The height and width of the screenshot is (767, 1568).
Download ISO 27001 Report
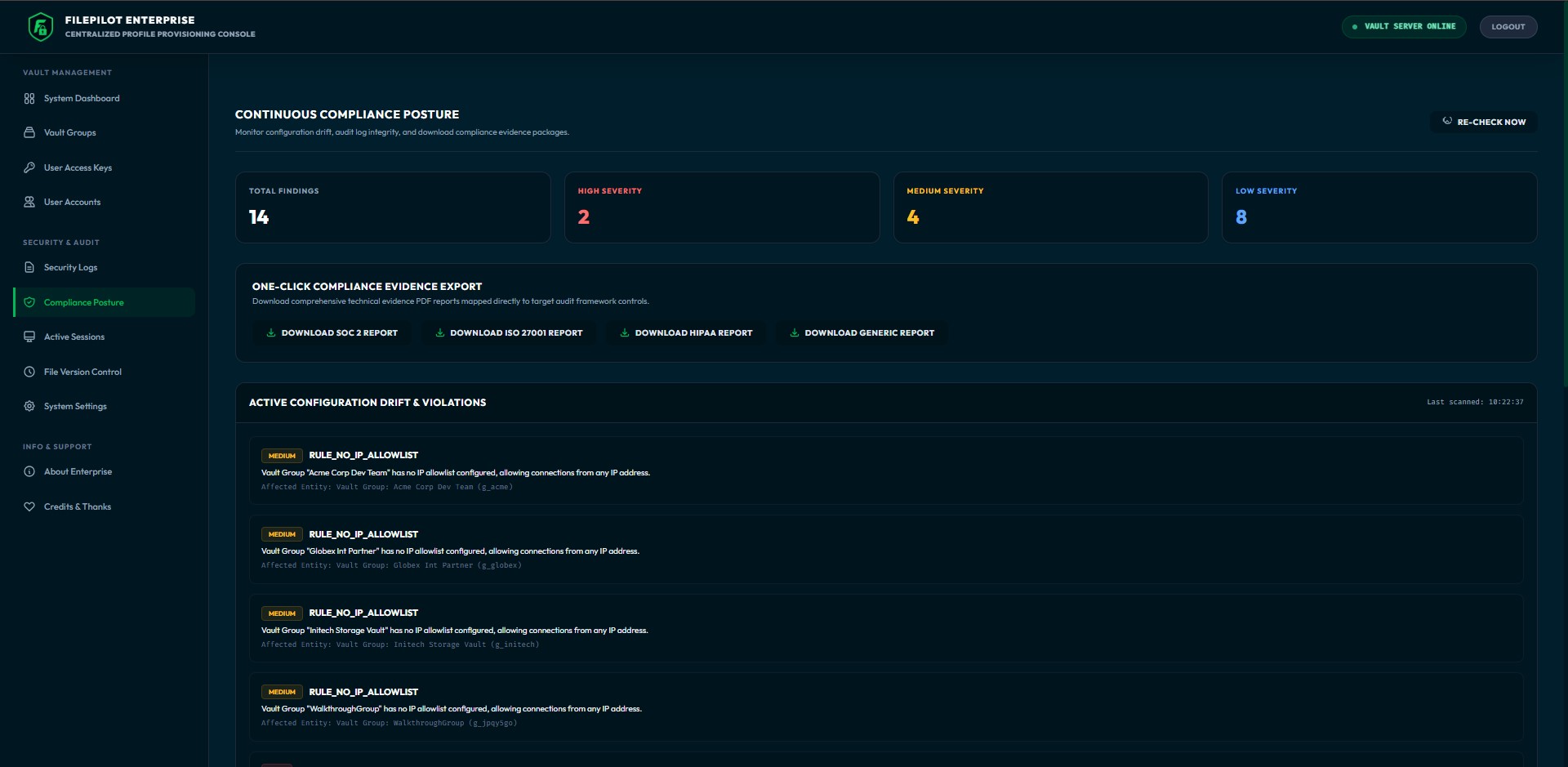pos(509,332)
